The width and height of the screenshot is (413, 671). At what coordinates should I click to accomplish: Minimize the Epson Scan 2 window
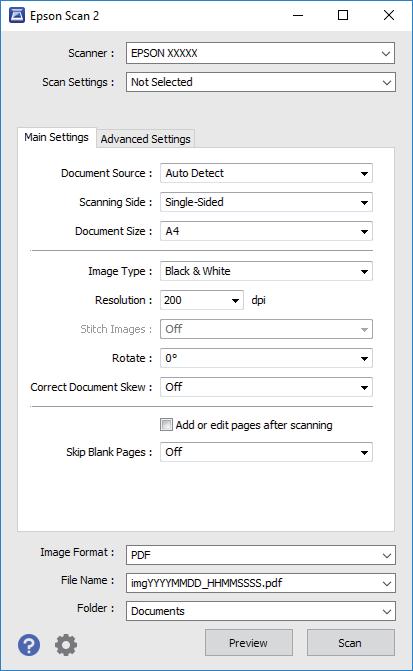(298, 15)
